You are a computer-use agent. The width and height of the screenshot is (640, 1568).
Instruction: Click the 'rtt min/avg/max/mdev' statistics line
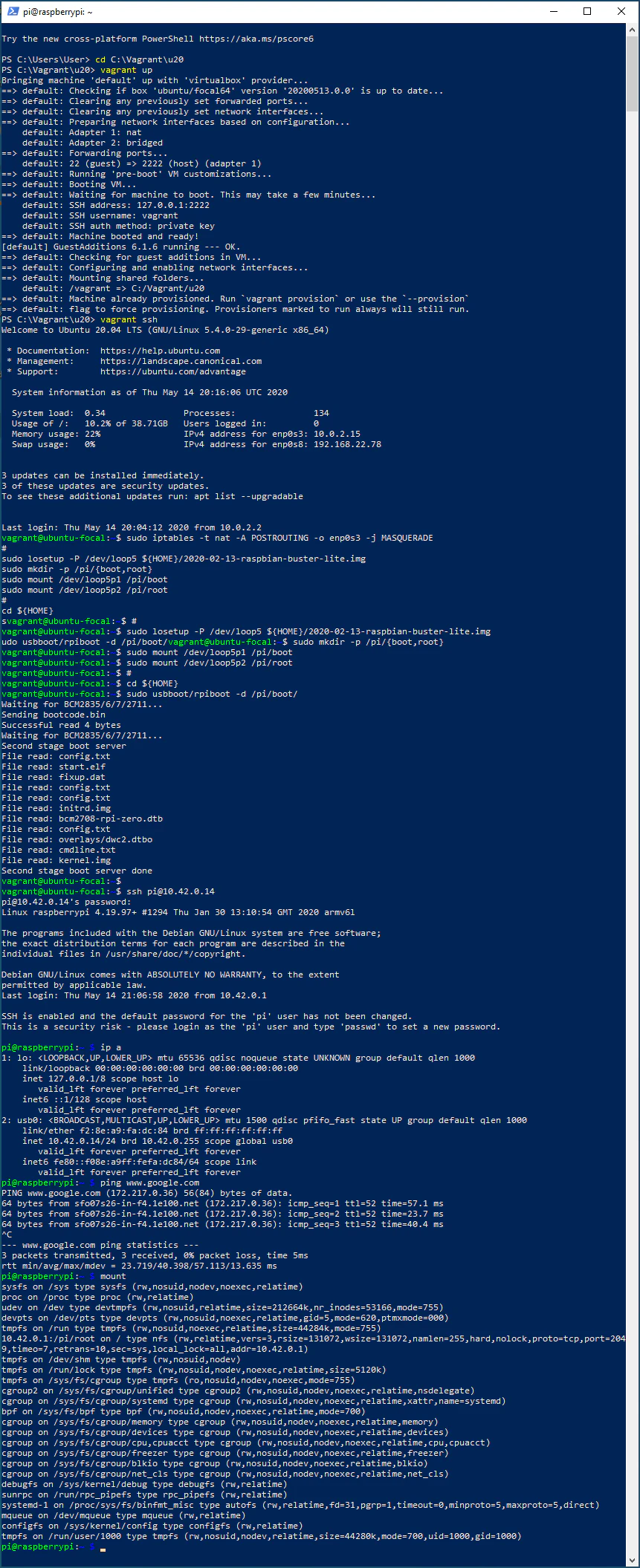(x=139, y=1266)
